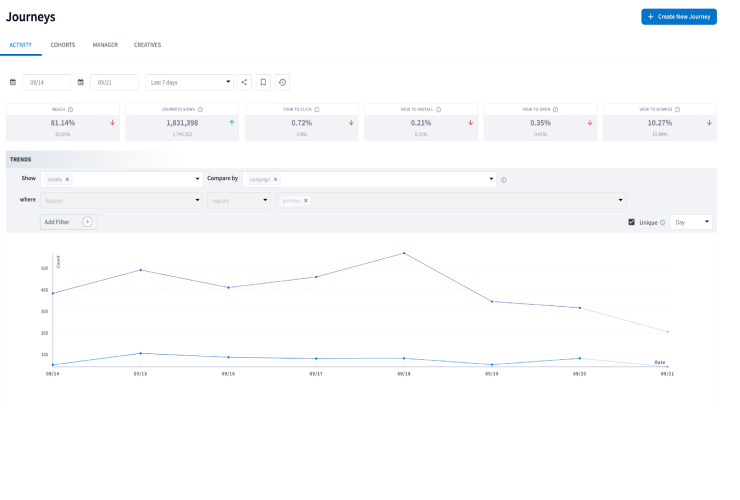Click the View to Install info icon

[x=438, y=110]
